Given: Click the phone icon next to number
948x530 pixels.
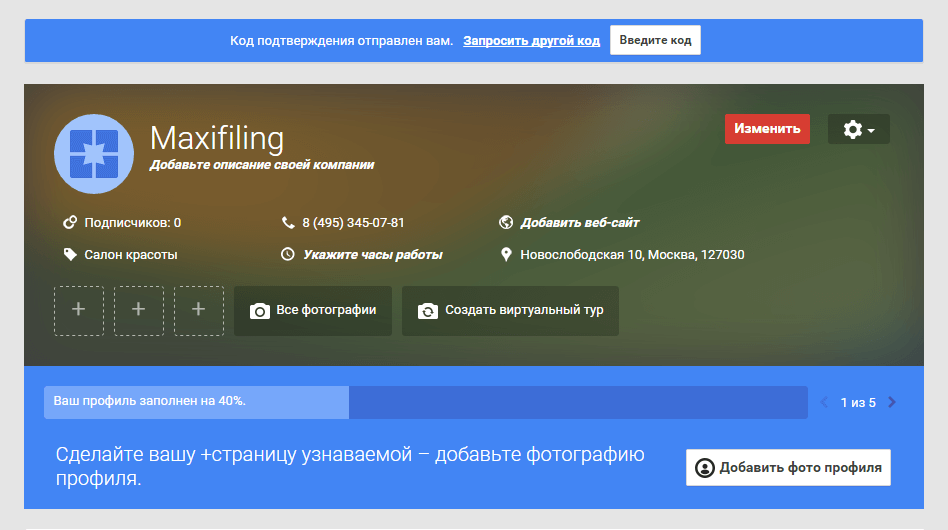Looking at the screenshot, I should (288, 223).
